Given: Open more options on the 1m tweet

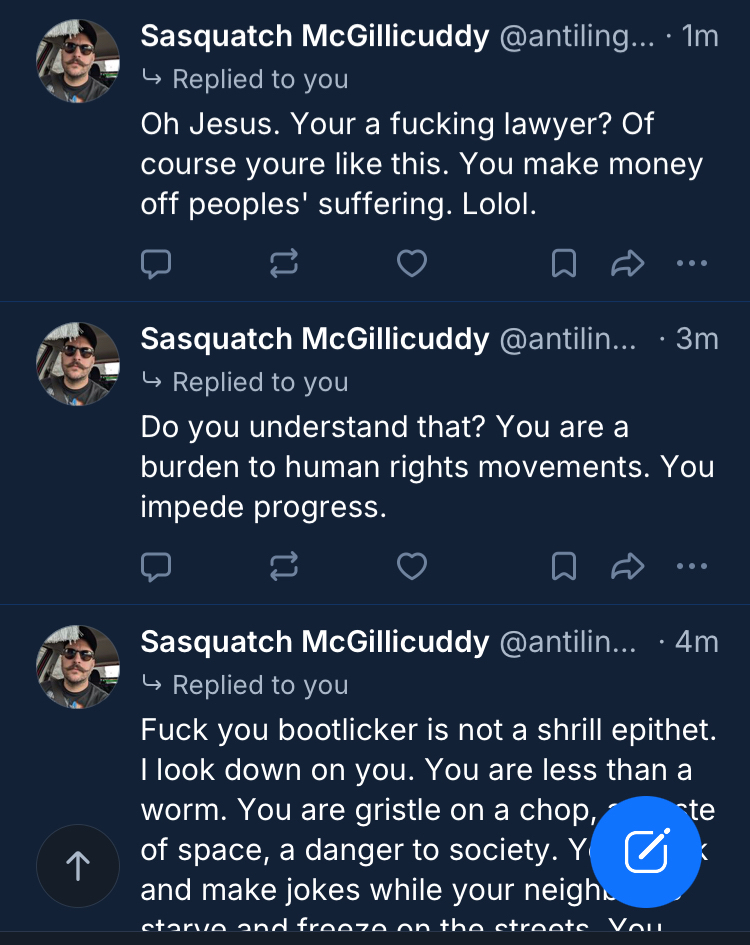Looking at the screenshot, I should coord(692,264).
